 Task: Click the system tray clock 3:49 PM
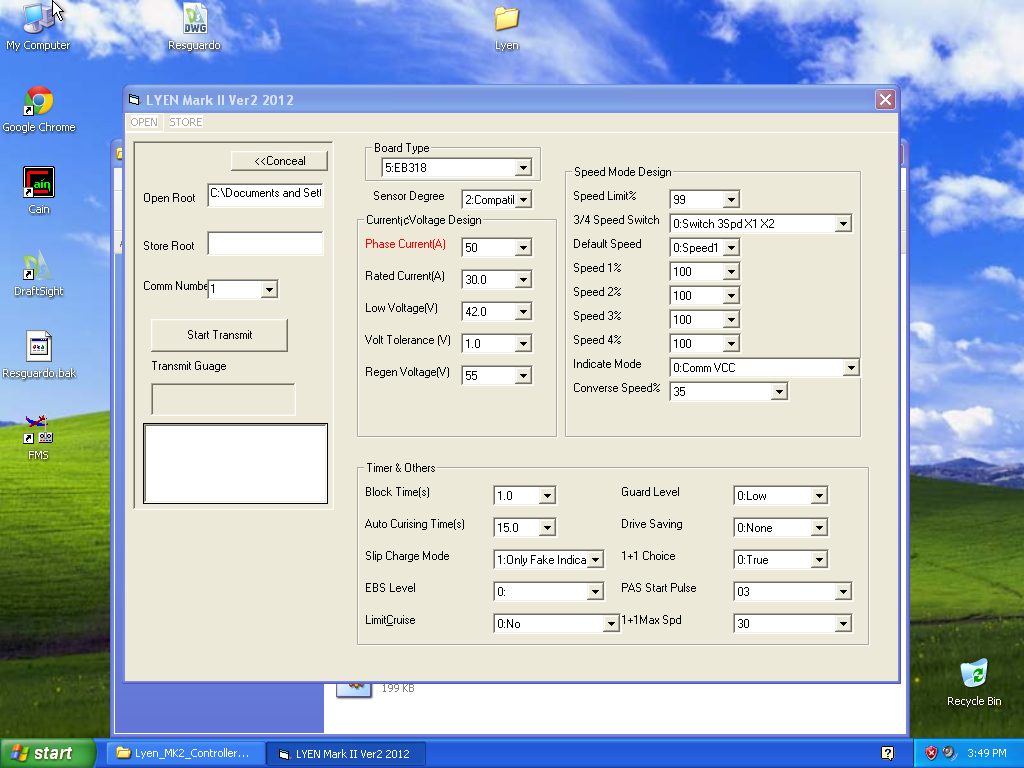click(x=986, y=753)
